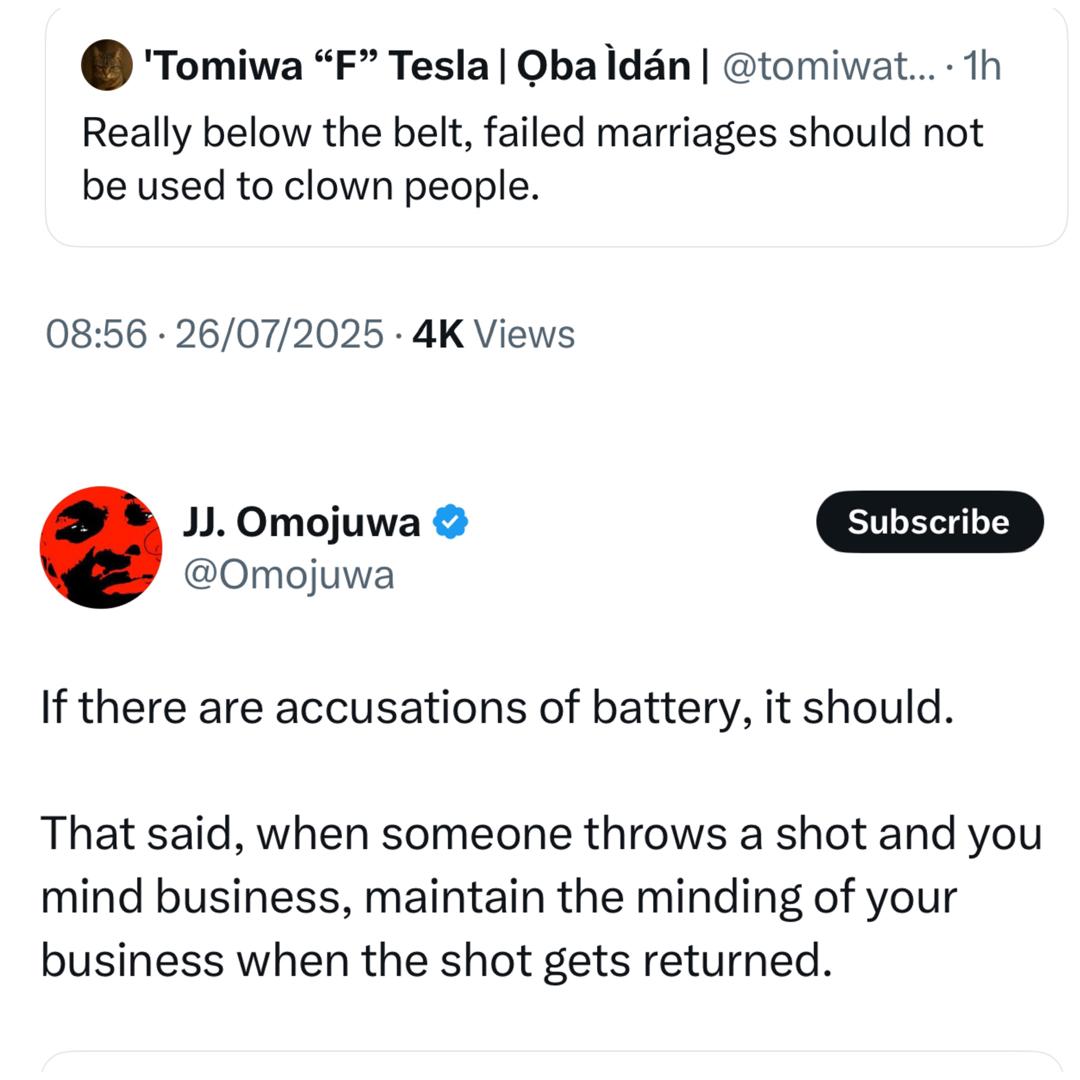Screen dimensions: 1080x1080
Task: Tap the line "be used to clown people."
Action: [x=310, y=187]
